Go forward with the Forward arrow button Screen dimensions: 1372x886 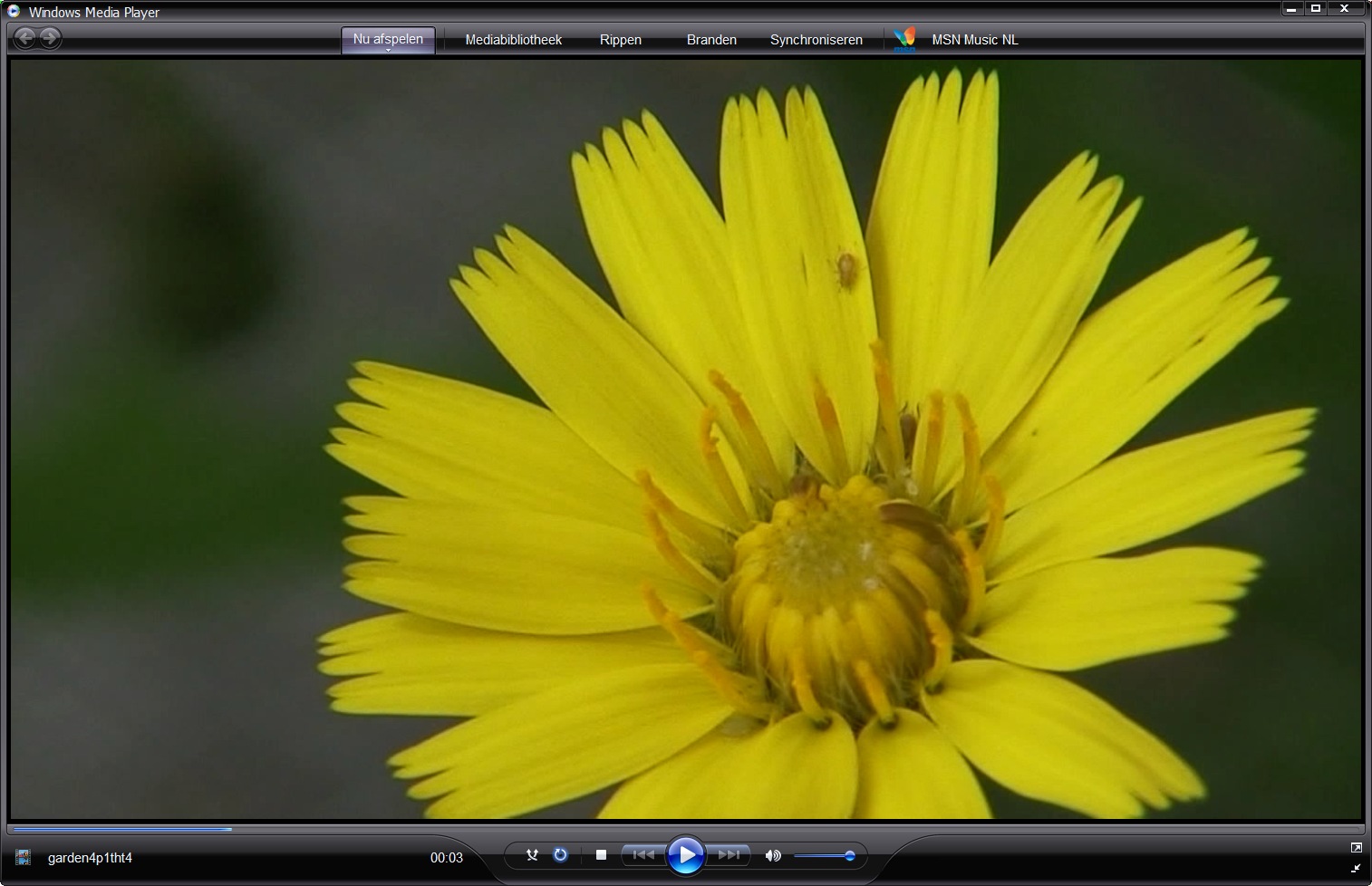51,38
